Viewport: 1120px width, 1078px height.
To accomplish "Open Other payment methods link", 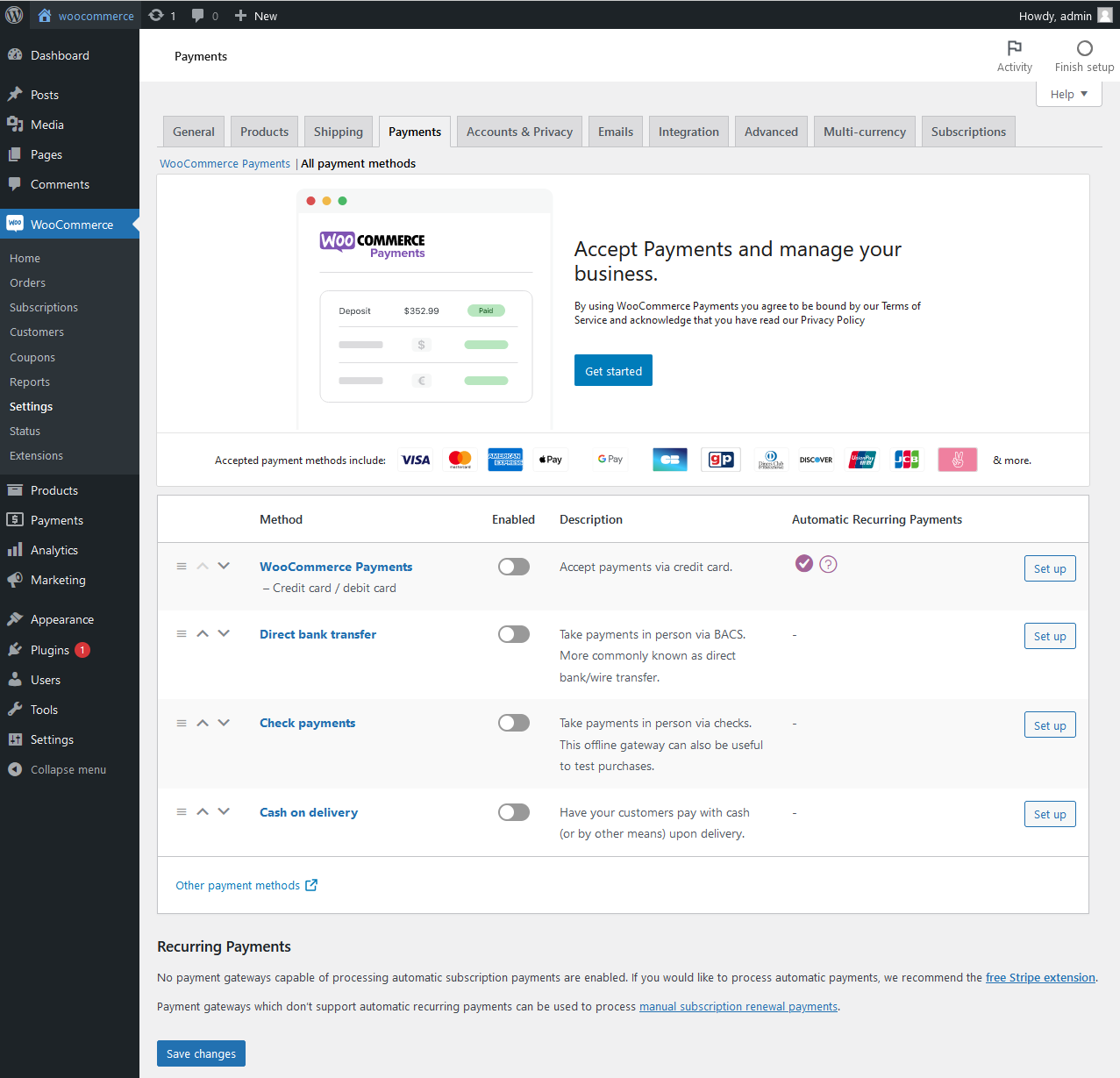I will [246, 885].
